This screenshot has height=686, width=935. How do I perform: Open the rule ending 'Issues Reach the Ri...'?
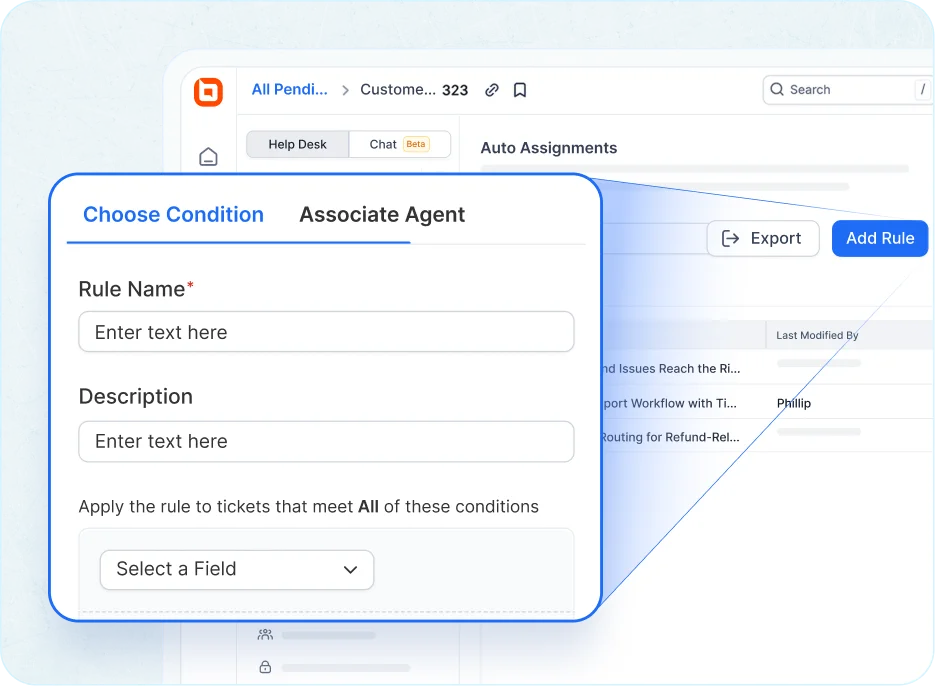[x=670, y=369]
